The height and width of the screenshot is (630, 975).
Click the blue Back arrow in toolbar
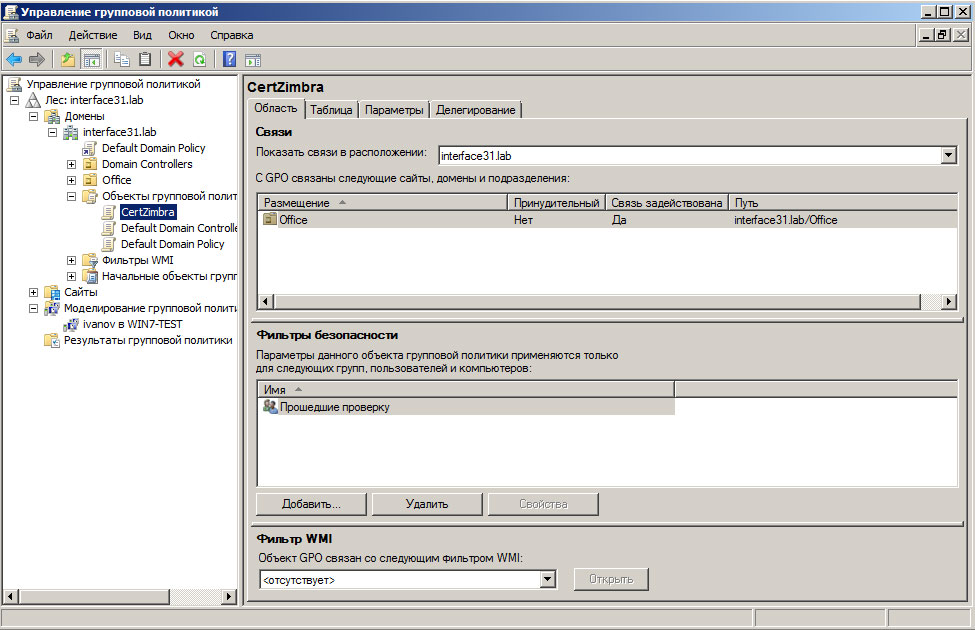[x=14, y=60]
